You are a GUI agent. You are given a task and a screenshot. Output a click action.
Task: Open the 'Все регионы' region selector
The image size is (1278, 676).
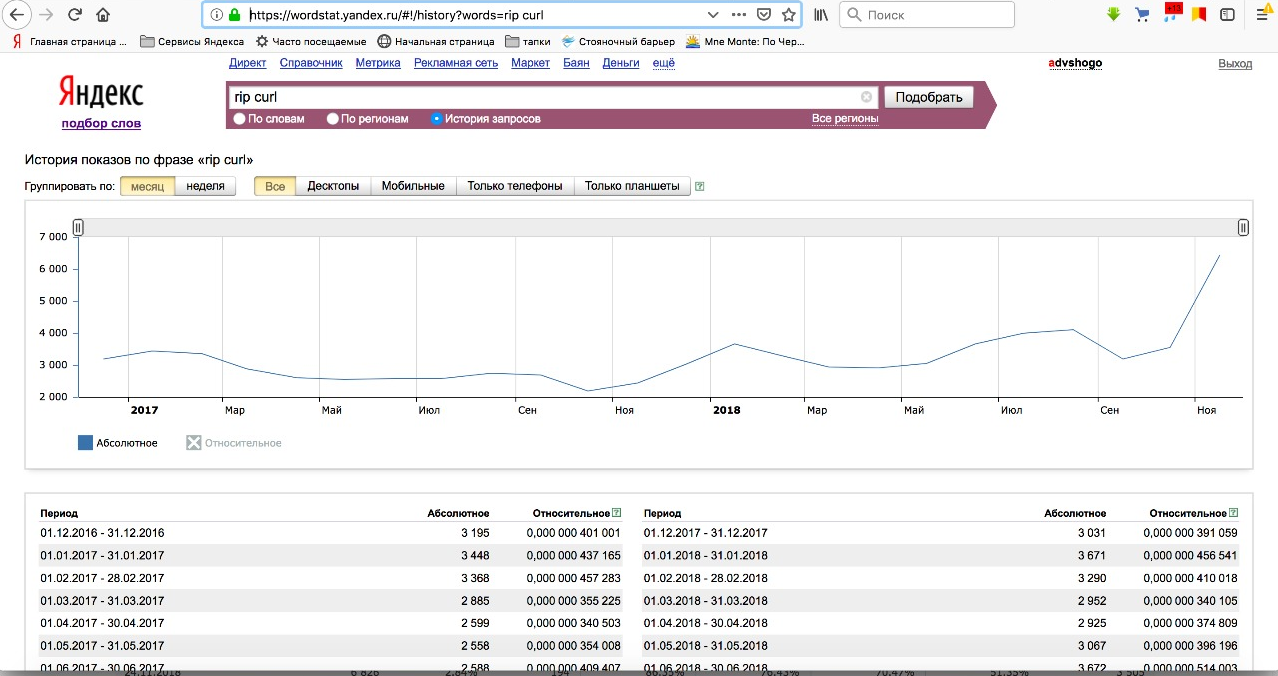coord(845,119)
